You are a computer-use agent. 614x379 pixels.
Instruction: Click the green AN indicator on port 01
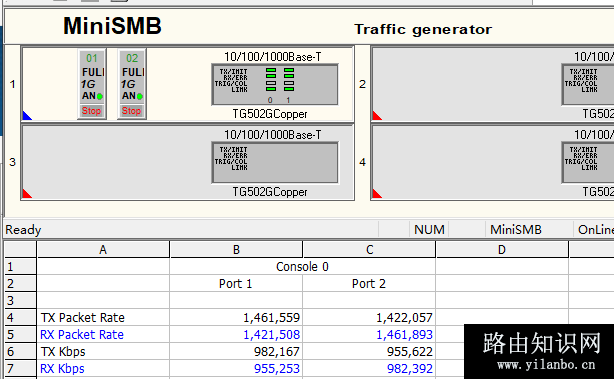[100, 96]
